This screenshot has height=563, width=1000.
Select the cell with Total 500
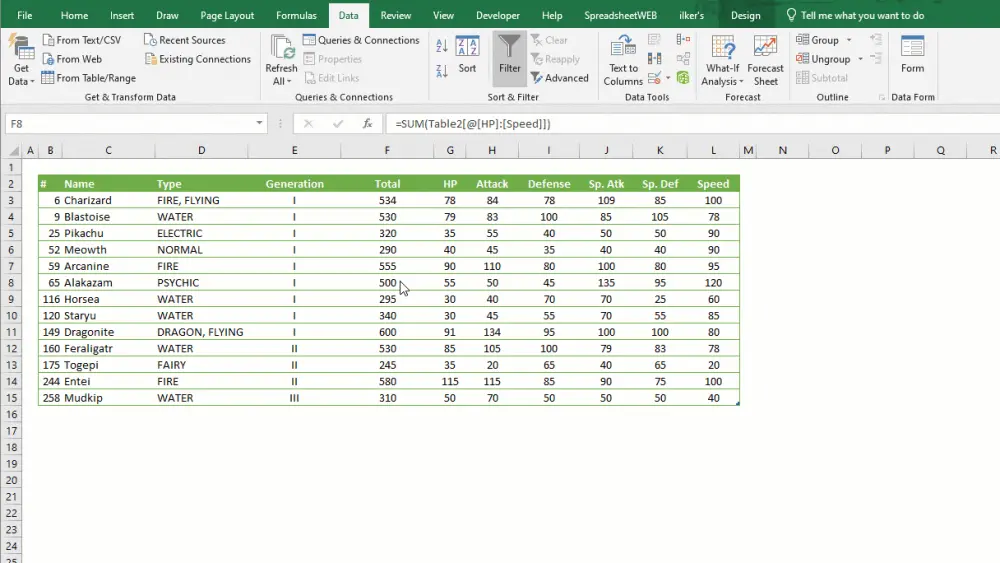pyautogui.click(x=387, y=282)
